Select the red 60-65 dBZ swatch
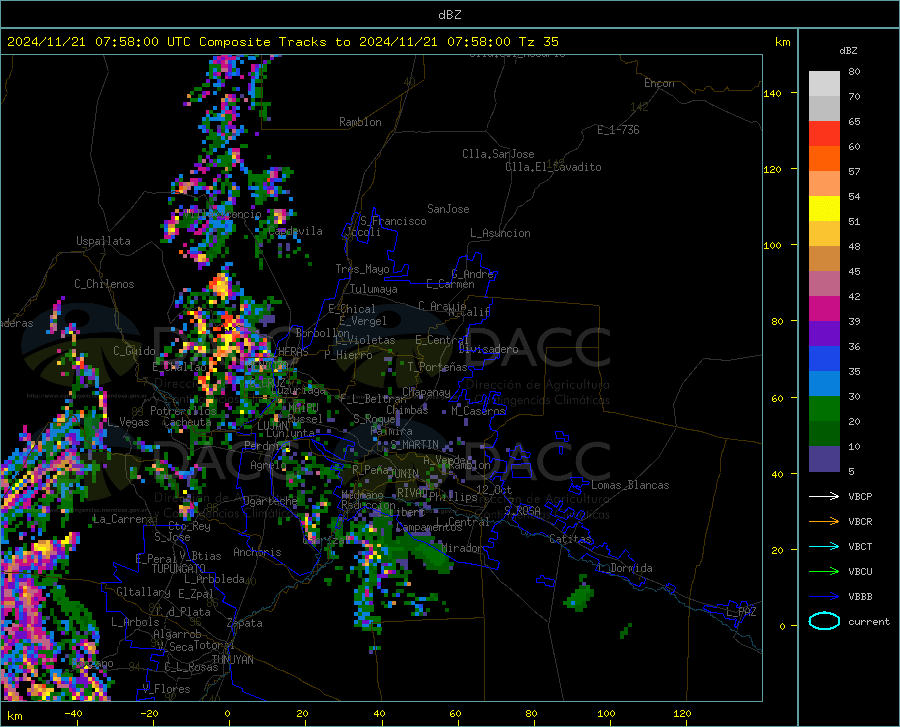 click(824, 134)
